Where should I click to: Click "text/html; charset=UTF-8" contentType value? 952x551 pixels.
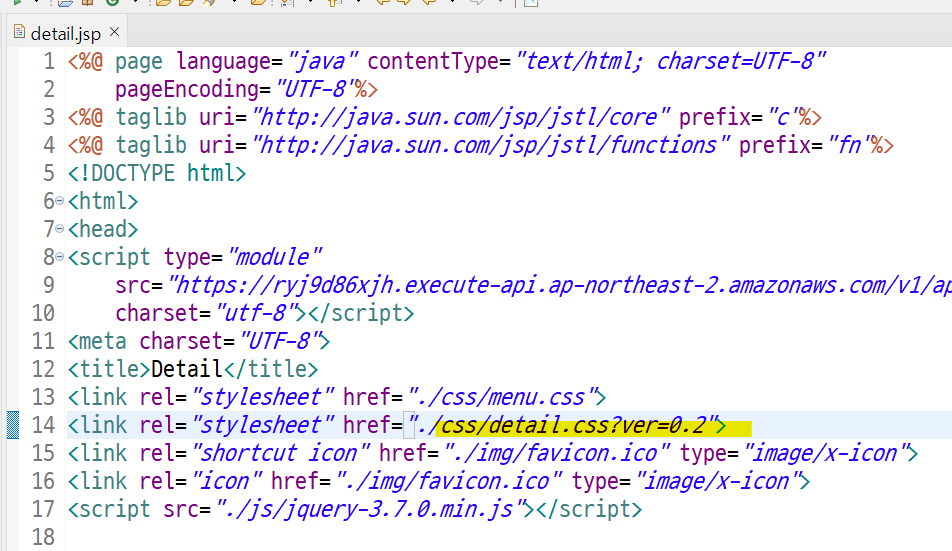(x=671, y=61)
